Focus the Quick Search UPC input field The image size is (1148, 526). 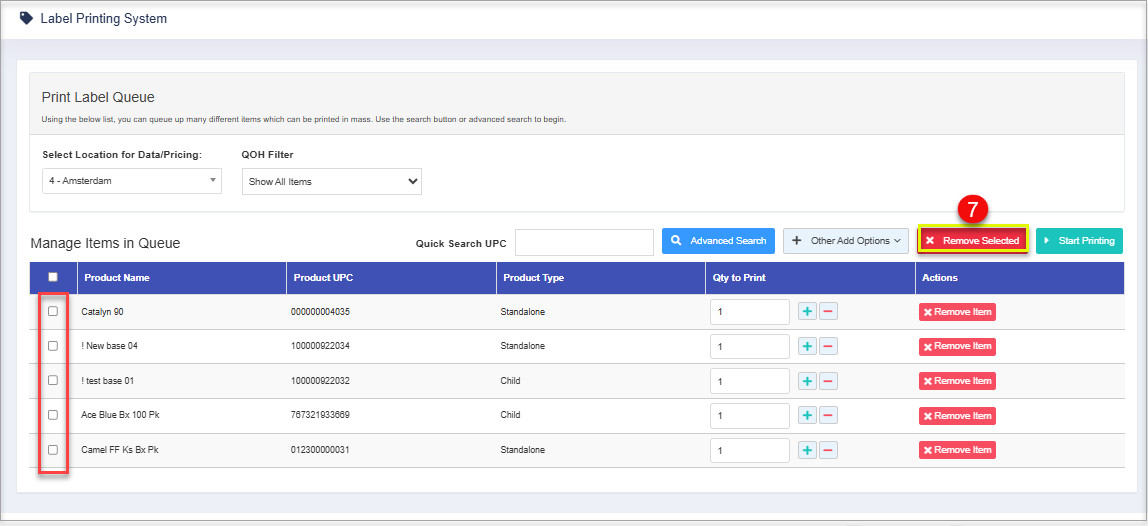(584, 242)
